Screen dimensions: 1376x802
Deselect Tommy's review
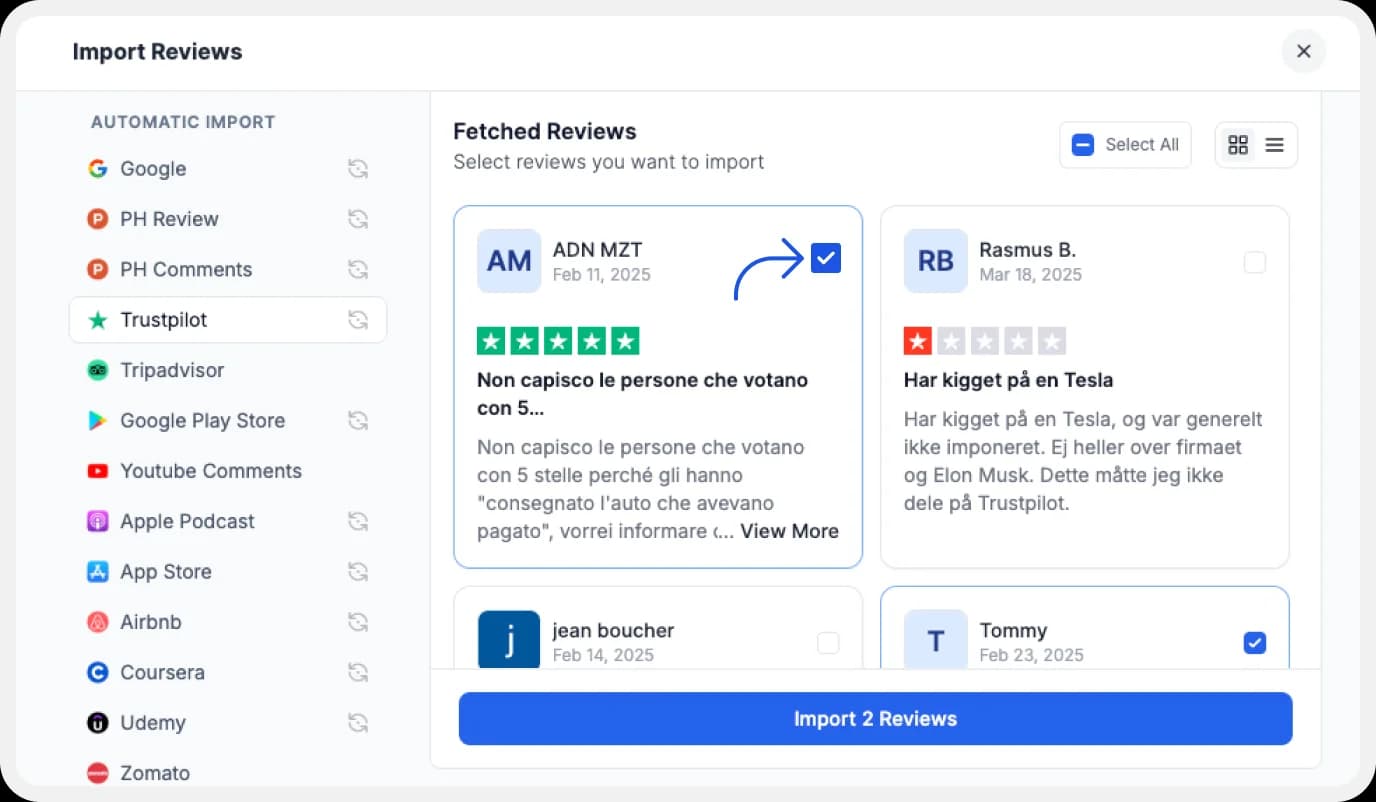(x=1254, y=642)
